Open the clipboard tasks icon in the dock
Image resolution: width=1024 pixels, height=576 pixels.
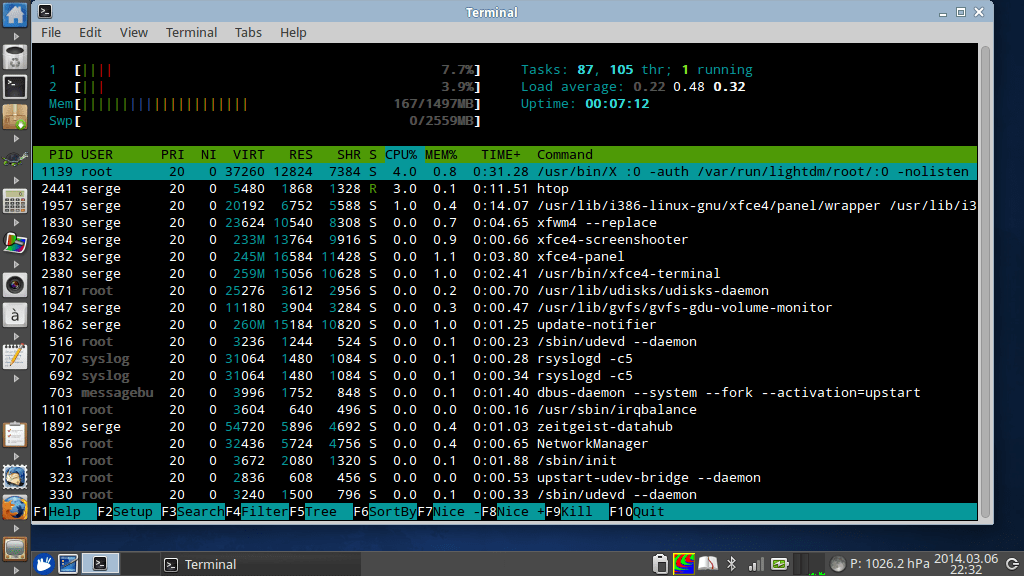[x=14, y=435]
